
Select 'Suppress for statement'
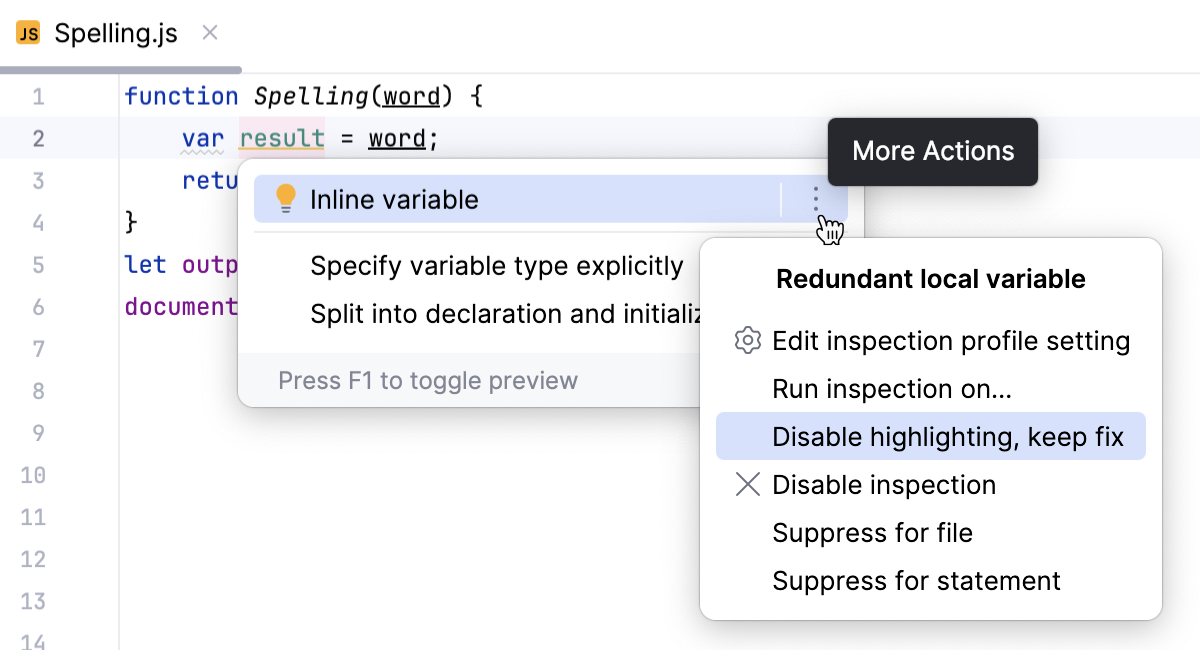(916, 580)
